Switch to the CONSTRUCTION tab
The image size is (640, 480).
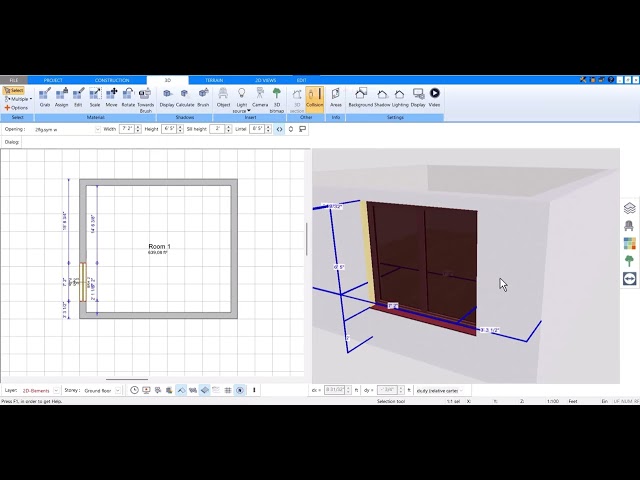(x=112, y=80)
